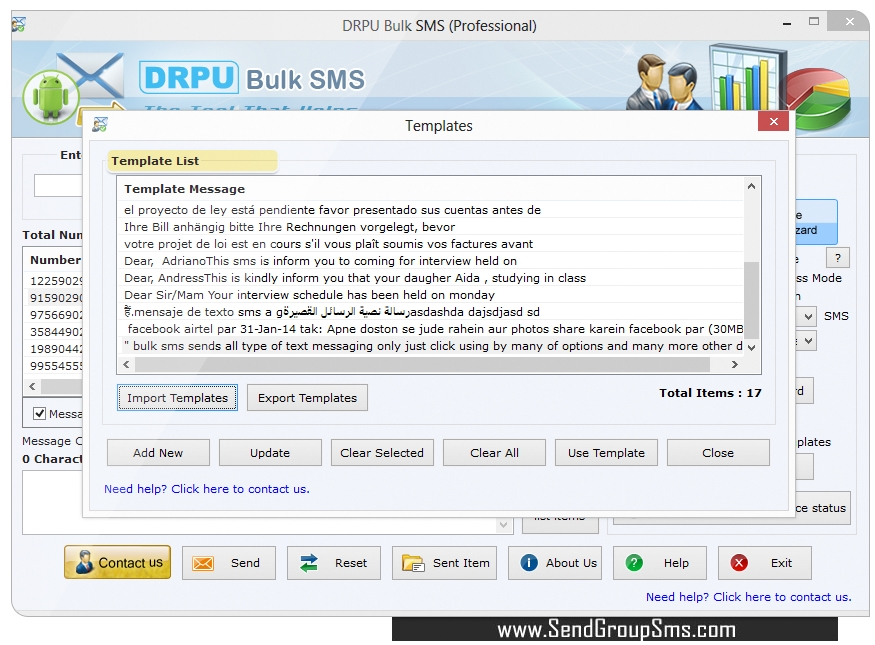The image size is (875, 645).
Task: Click the Sent Item folder icon
Action: (414, 563)
